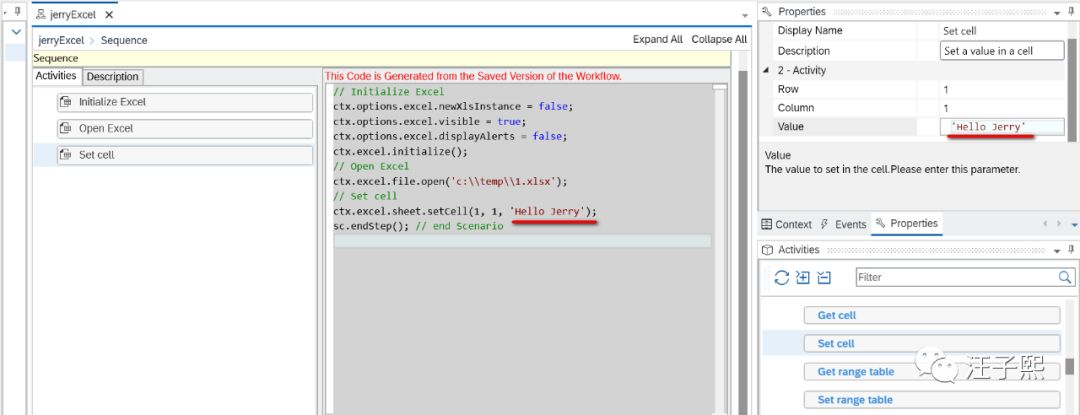Screen dimensions: 1080x415
Task: Click the setCell code line
Action: (465, 211)
